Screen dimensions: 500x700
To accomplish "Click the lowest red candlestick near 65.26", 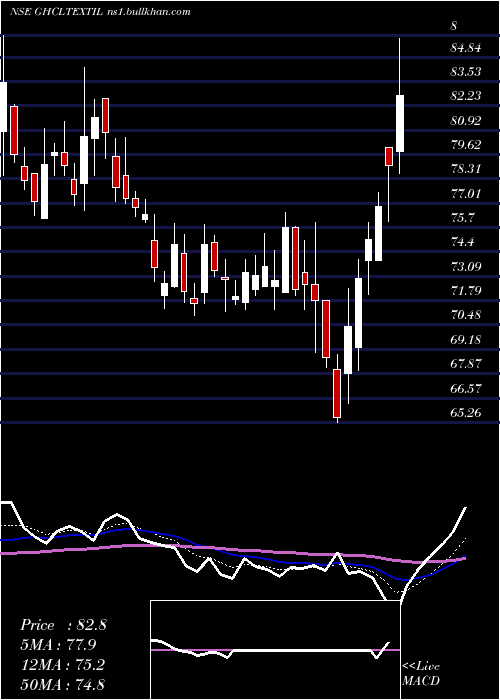I will tap(337, 393).
